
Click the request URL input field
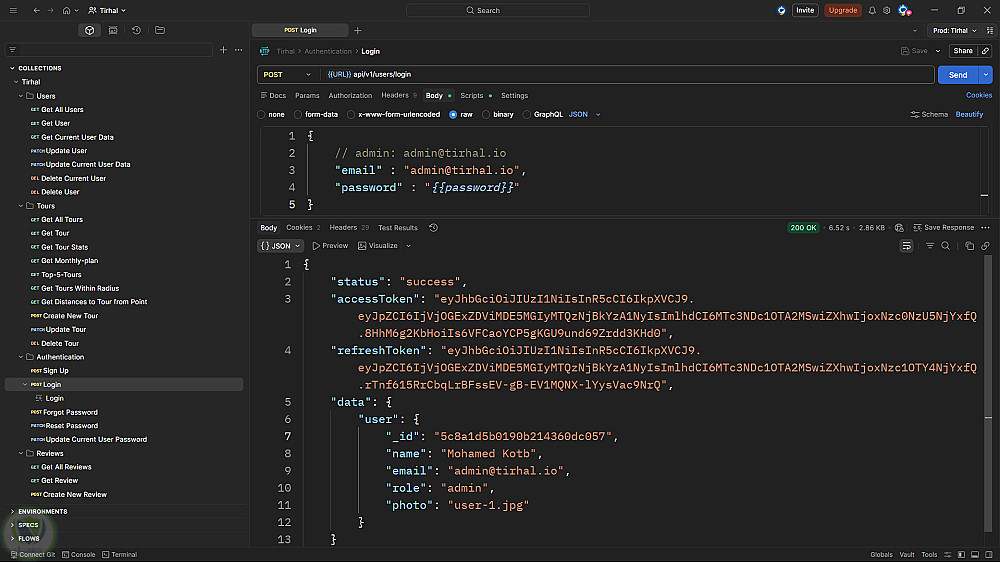(620, 75)
